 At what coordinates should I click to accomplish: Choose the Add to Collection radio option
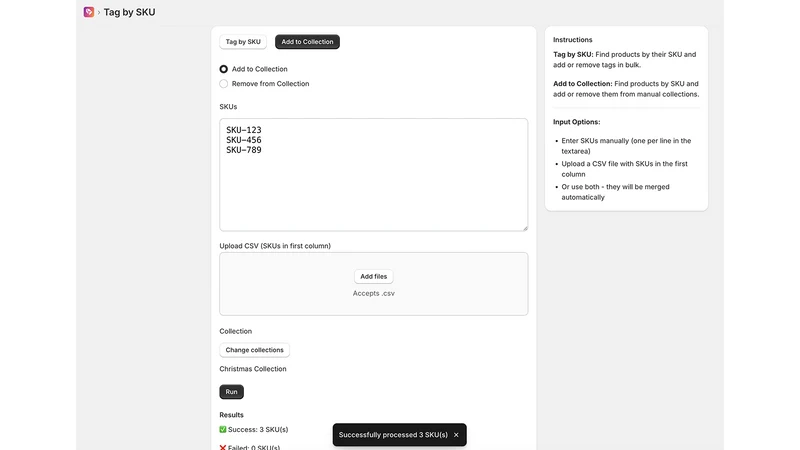(223, 69)
